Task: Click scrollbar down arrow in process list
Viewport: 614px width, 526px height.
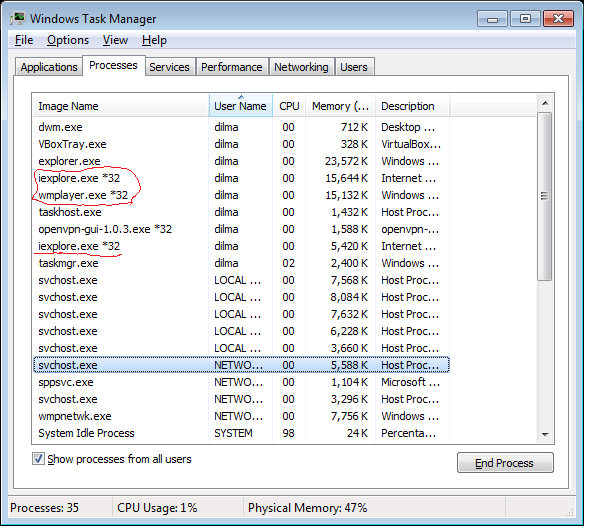Action: tap(545, 433)
